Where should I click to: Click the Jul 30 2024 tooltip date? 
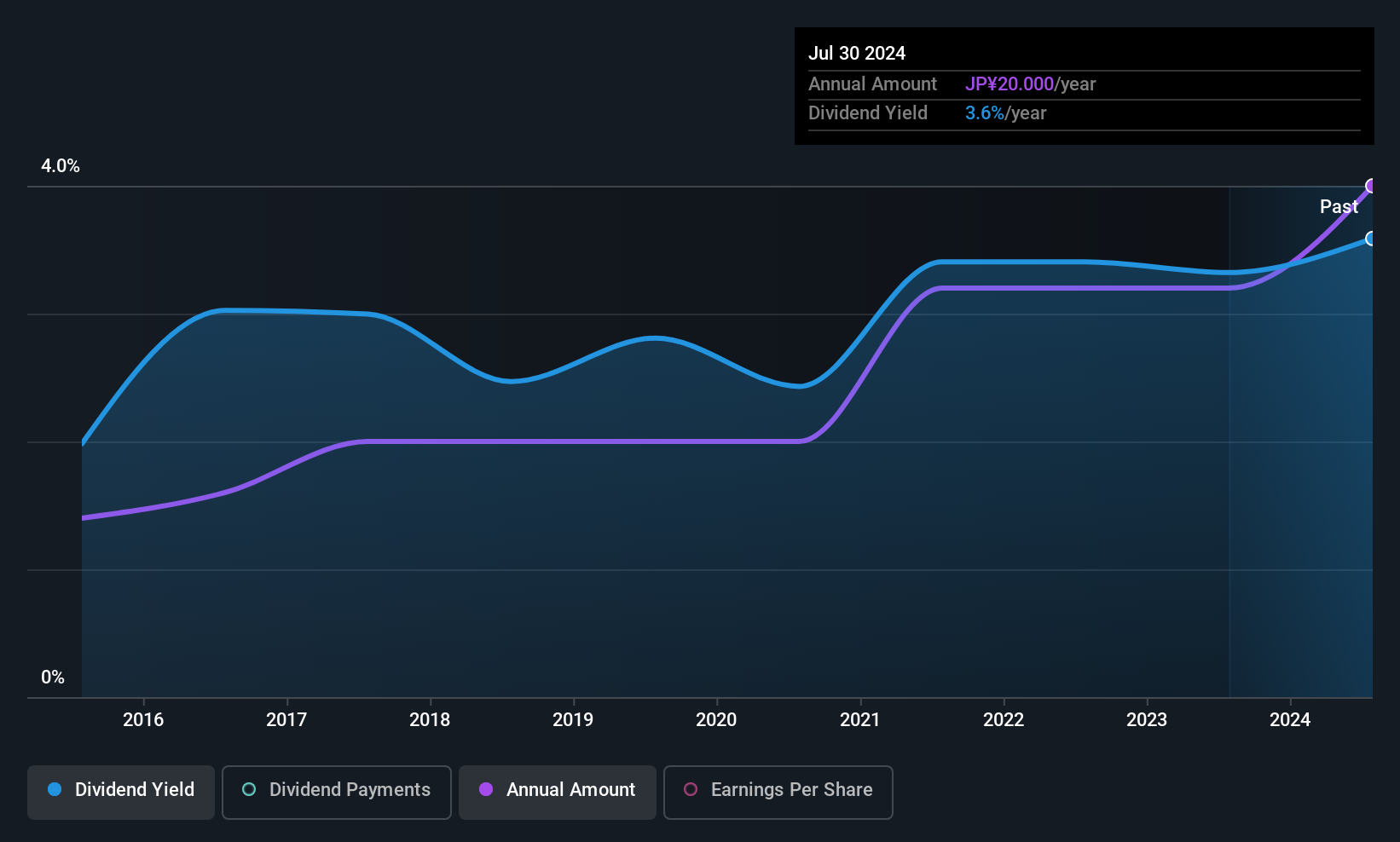tap(857, 53)
